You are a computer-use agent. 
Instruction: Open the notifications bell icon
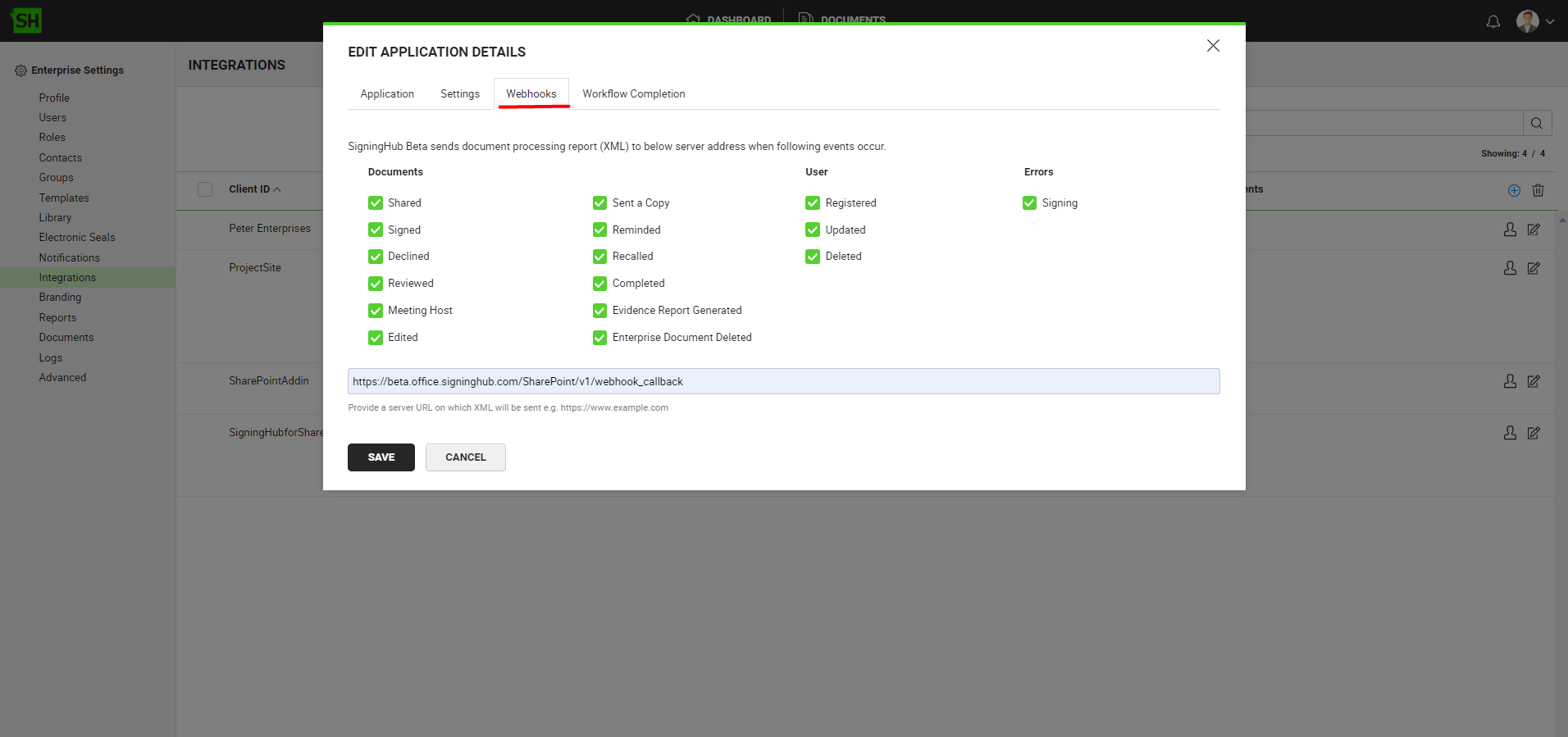pos(1493,21)
